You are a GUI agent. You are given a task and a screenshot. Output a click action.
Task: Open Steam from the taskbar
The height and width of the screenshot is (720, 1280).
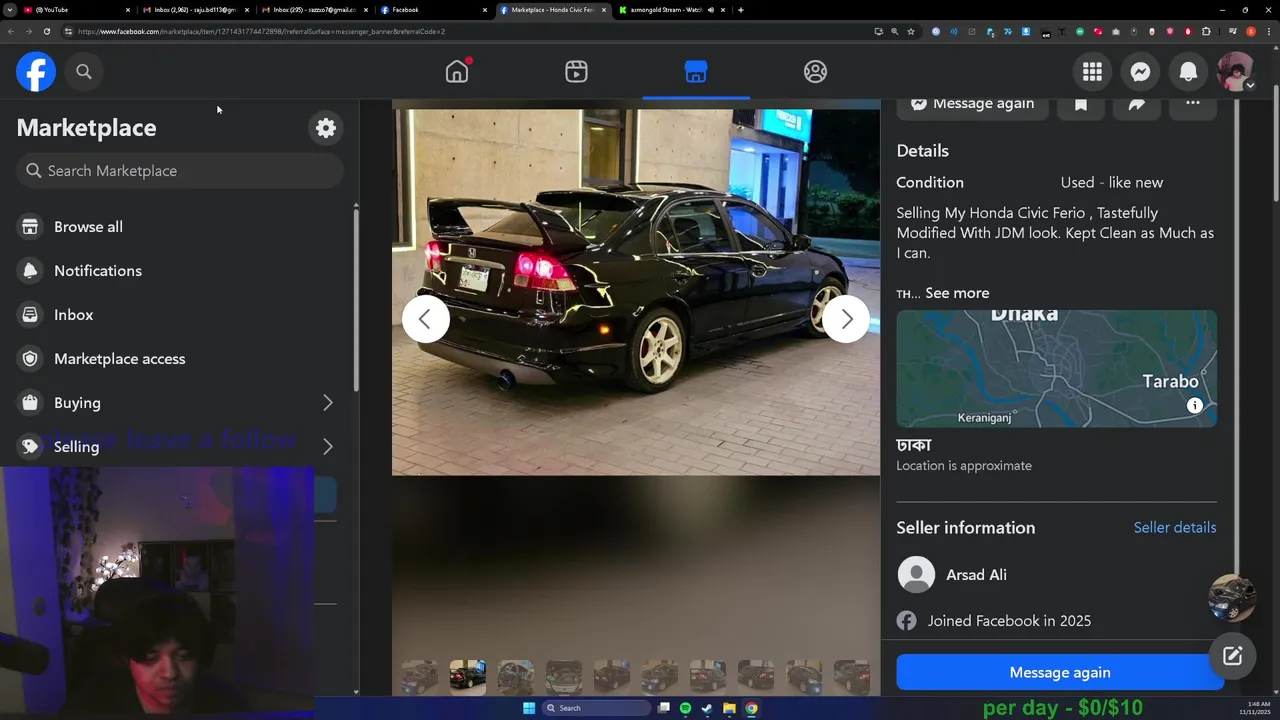pos(707,708)
